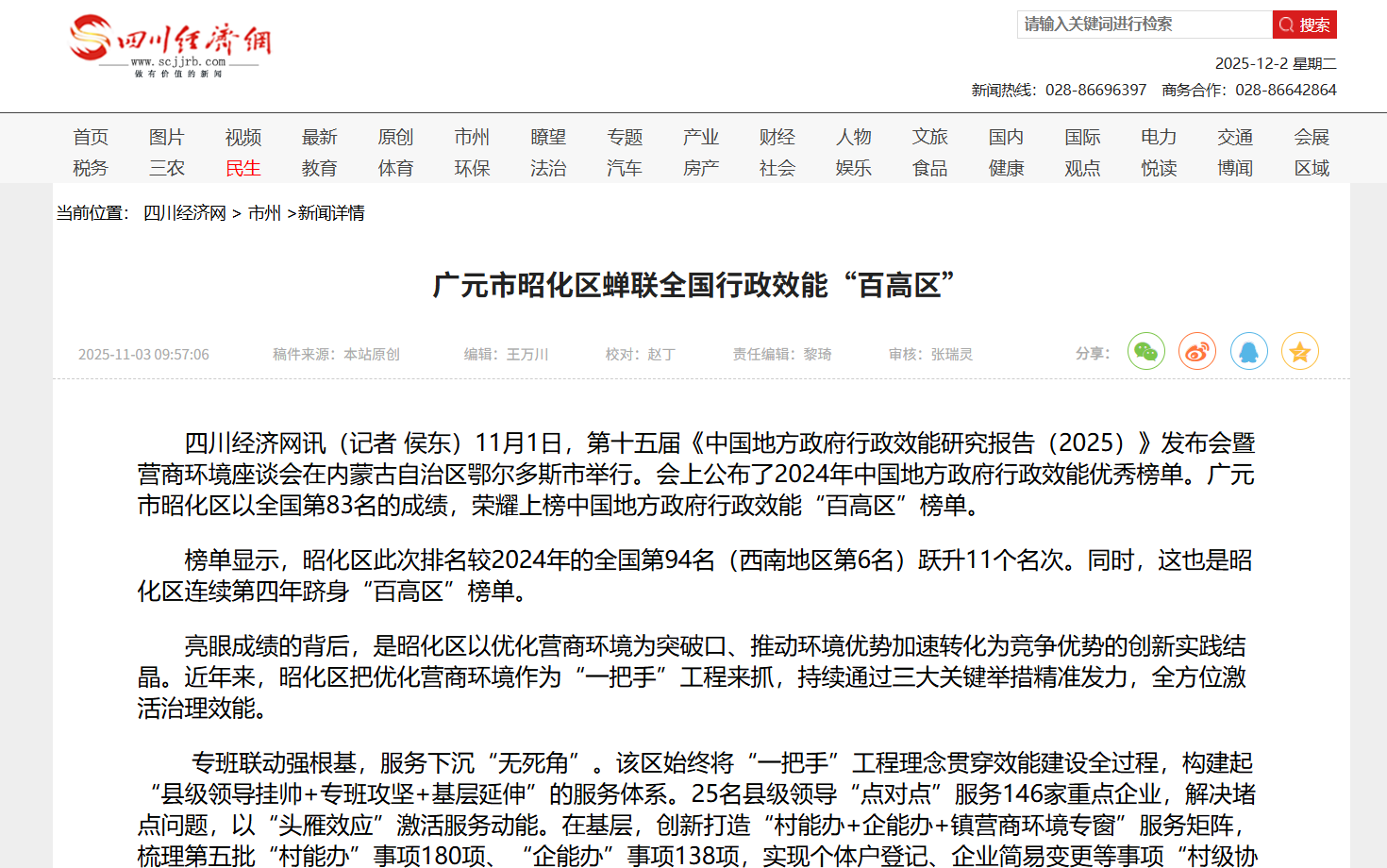The image size is (1387, 868).
Task: Go to the 健康 health section
Action: pos(1006,169)
